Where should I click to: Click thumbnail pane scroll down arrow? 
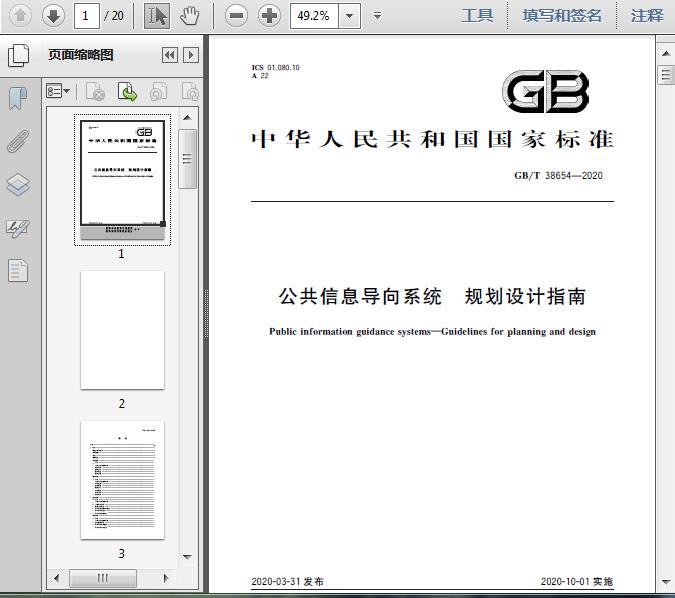coord(187,556)
